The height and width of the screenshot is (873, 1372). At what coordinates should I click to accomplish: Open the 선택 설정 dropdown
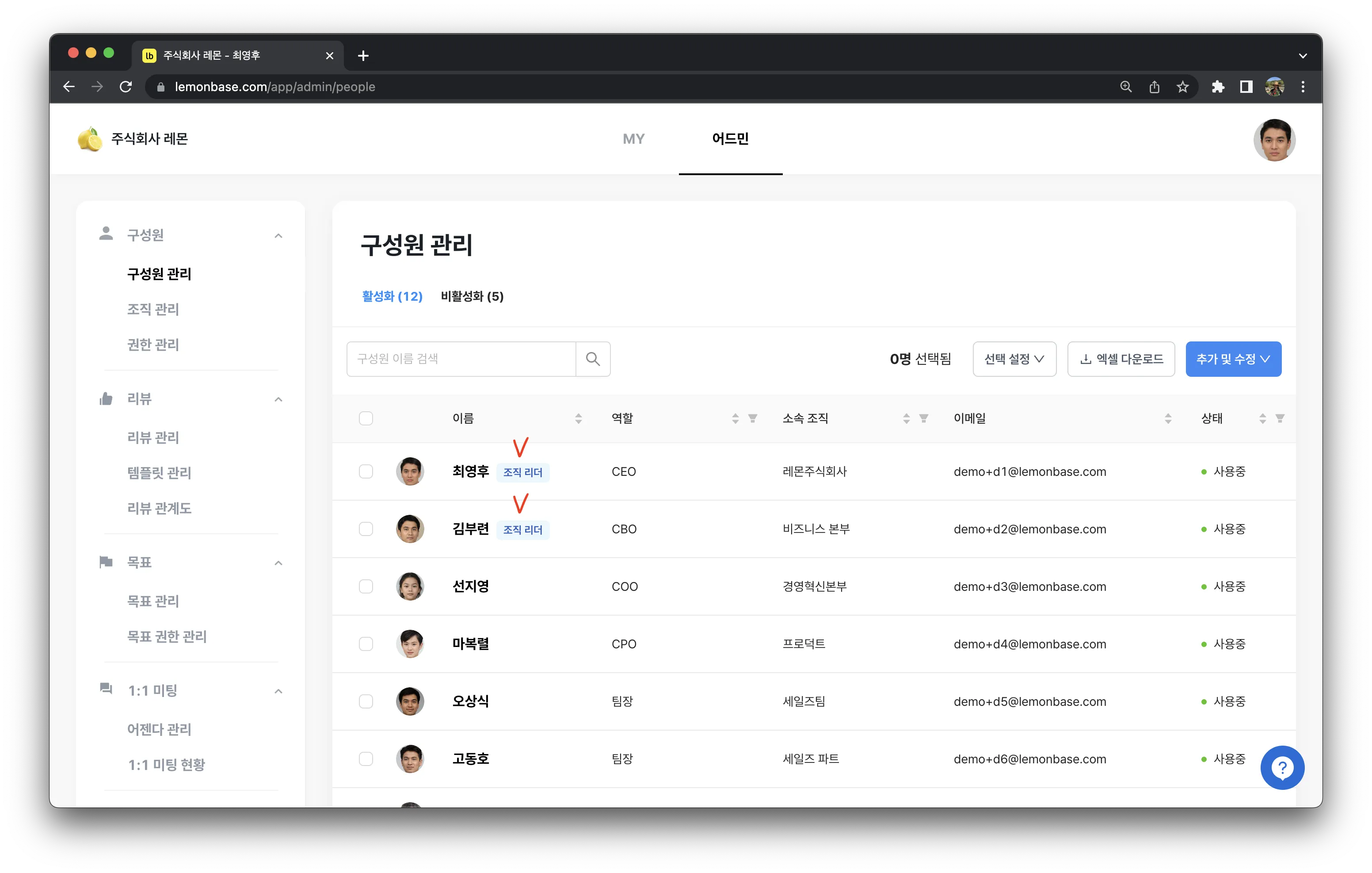pyautogui.click(x=1014, y=359)
